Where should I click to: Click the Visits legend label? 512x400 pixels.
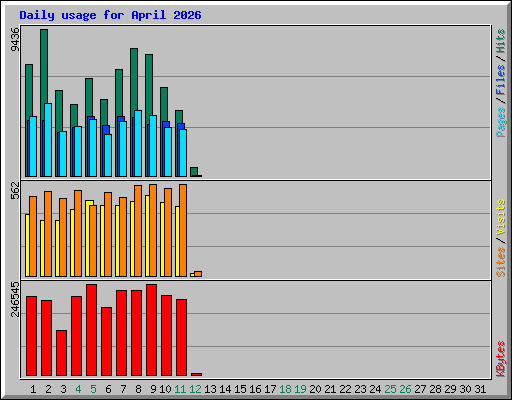point(500,217)
